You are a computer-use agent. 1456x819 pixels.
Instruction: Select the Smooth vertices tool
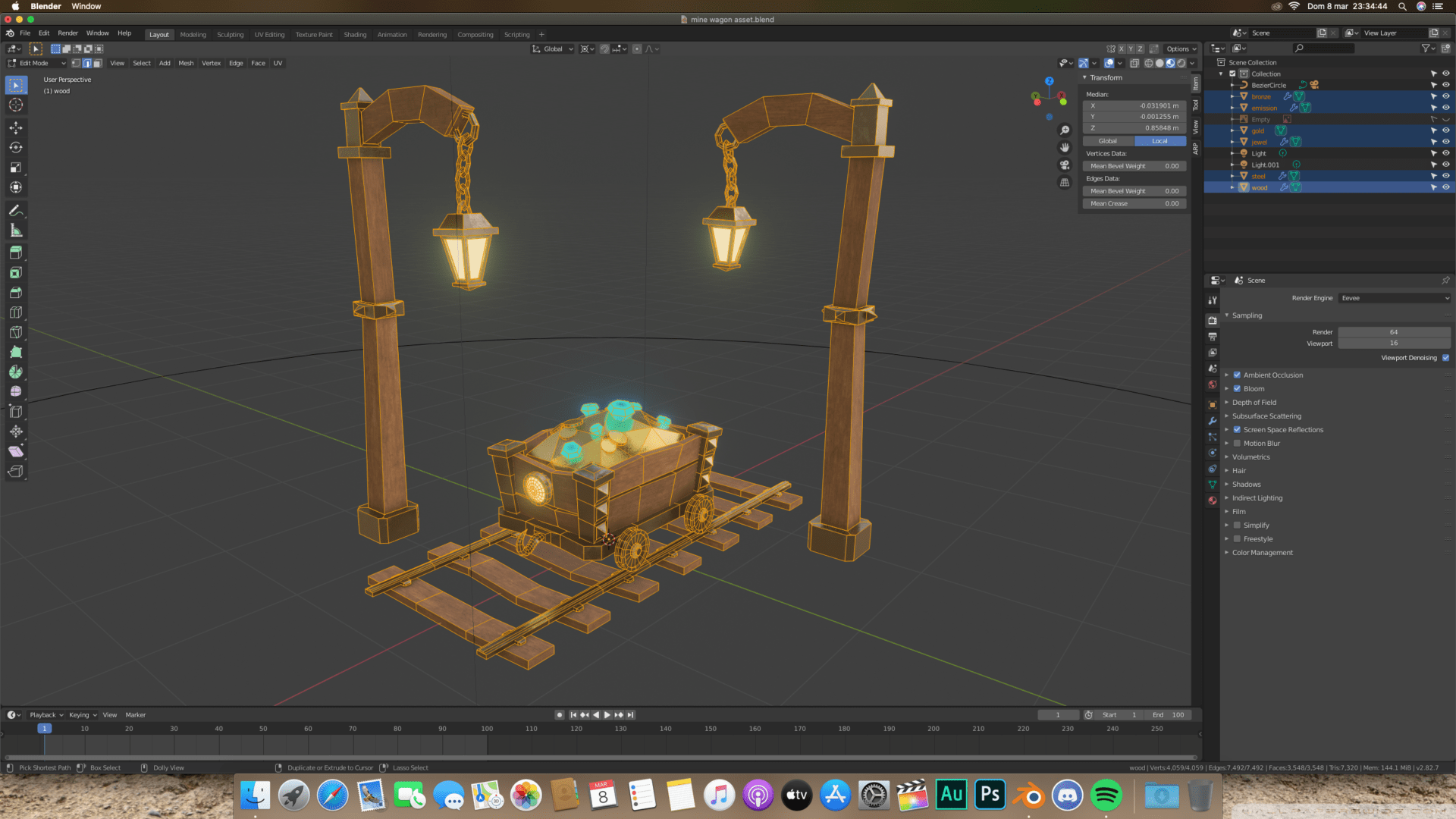(x=16, y=392)
